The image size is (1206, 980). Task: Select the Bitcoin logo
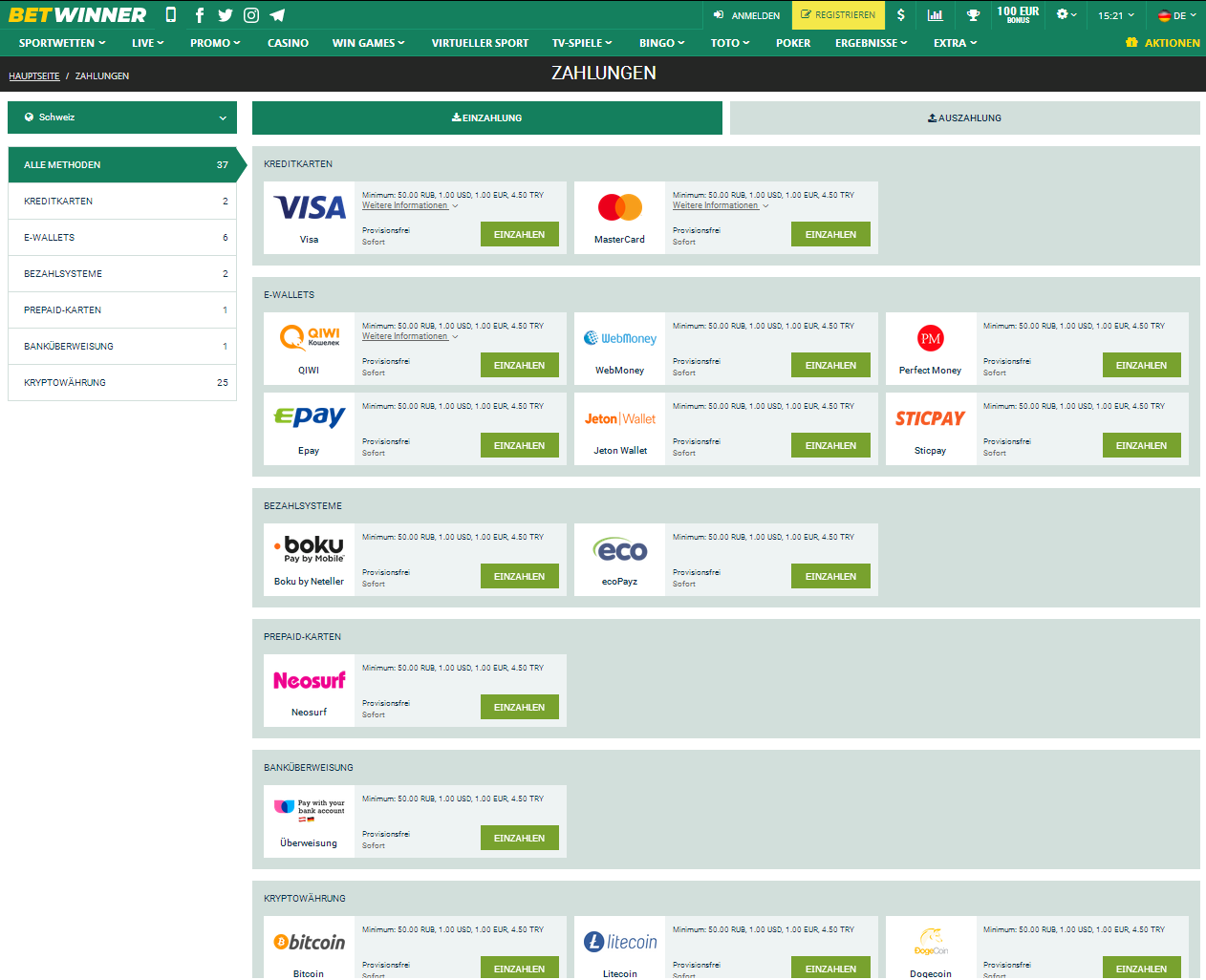pyautogui.click(x=310, y=942)
